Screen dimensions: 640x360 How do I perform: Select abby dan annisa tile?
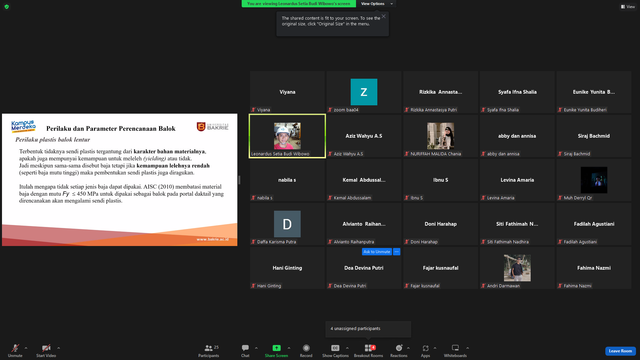point(517,136)
